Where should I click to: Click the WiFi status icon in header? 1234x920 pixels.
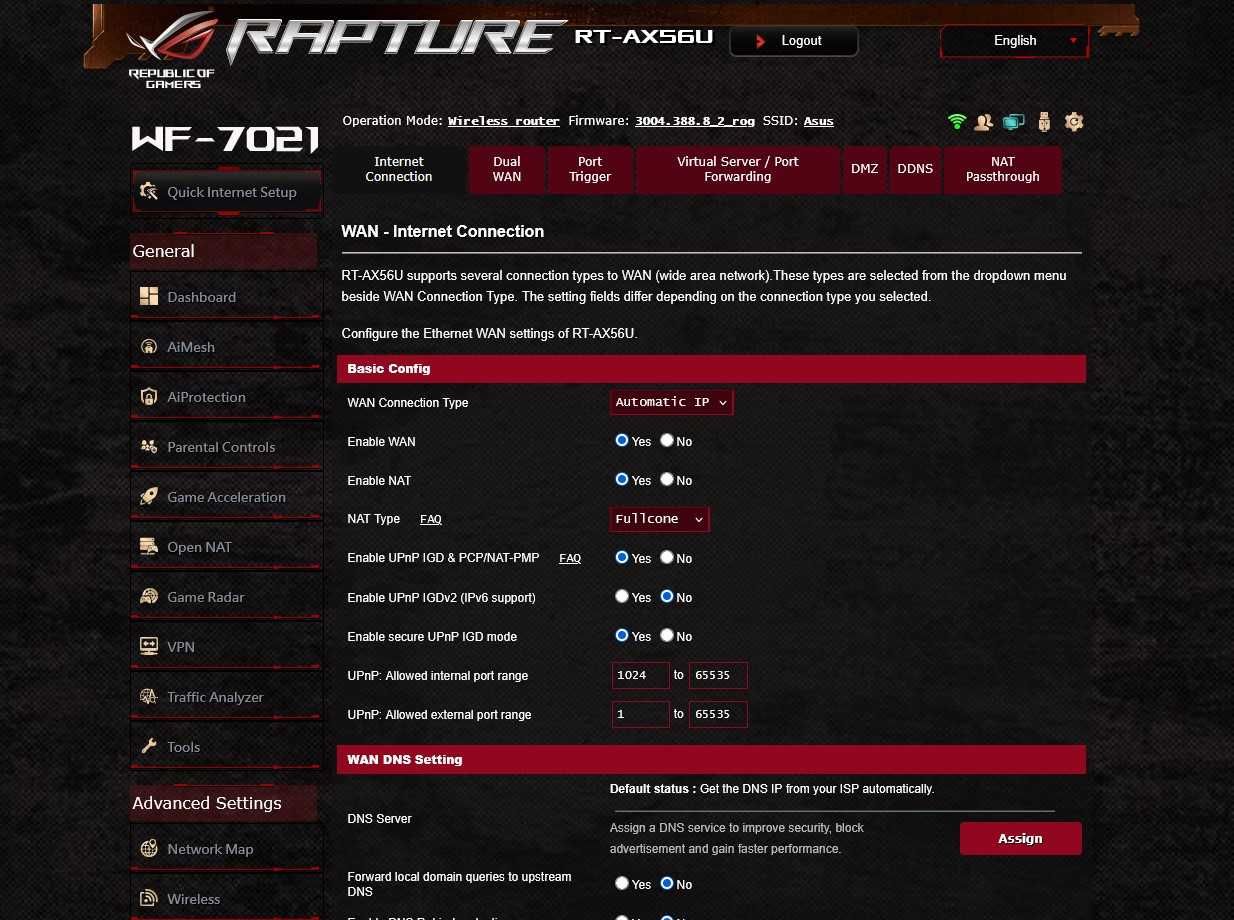[x=957, y=121]
